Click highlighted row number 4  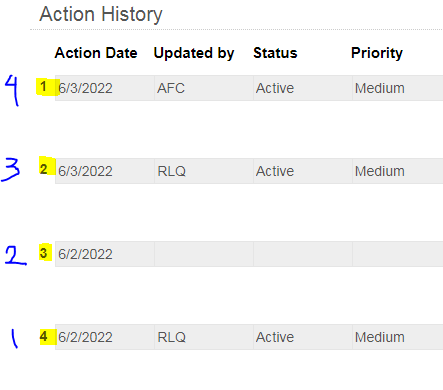[44, 336]
